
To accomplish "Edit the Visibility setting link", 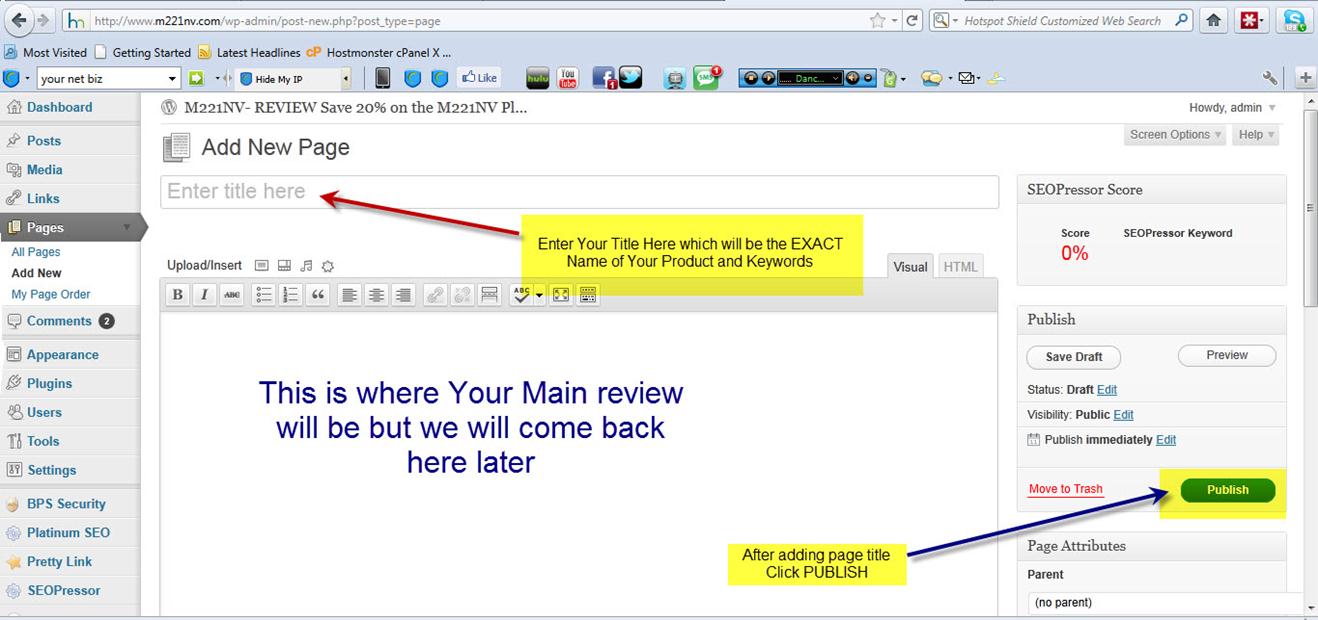I will click(x=1123, y=415).
